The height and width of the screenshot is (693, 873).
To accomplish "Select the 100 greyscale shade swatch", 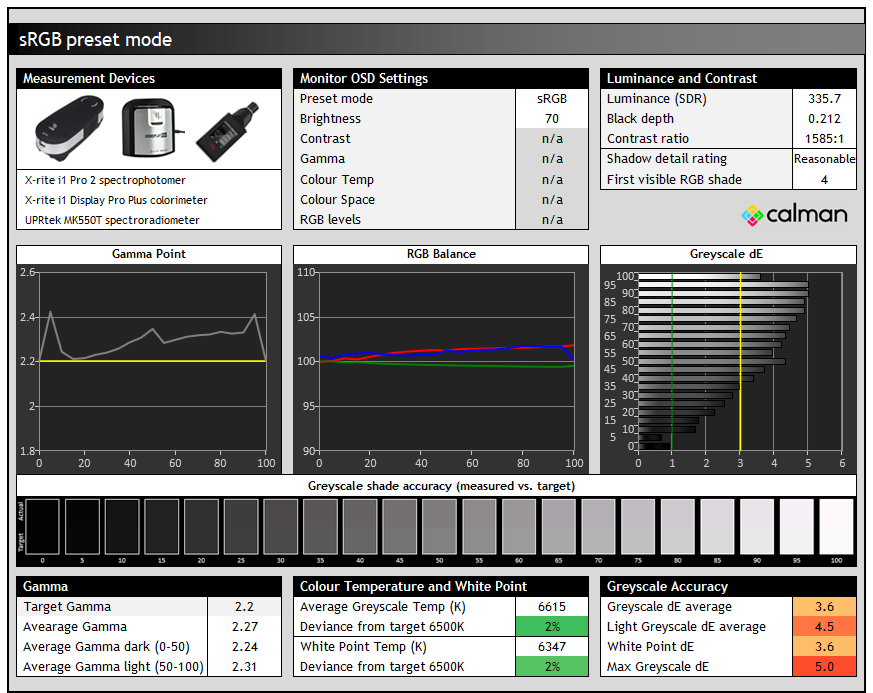I will tap(836, 527).
